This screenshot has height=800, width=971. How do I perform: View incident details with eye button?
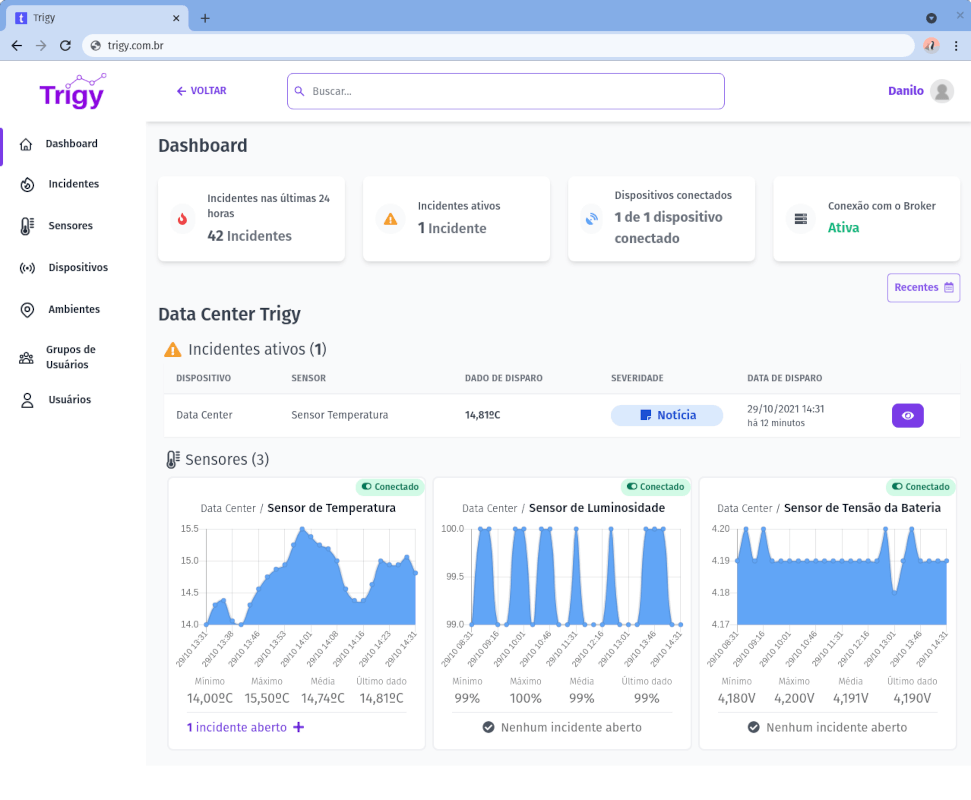[x=907, y=416]
